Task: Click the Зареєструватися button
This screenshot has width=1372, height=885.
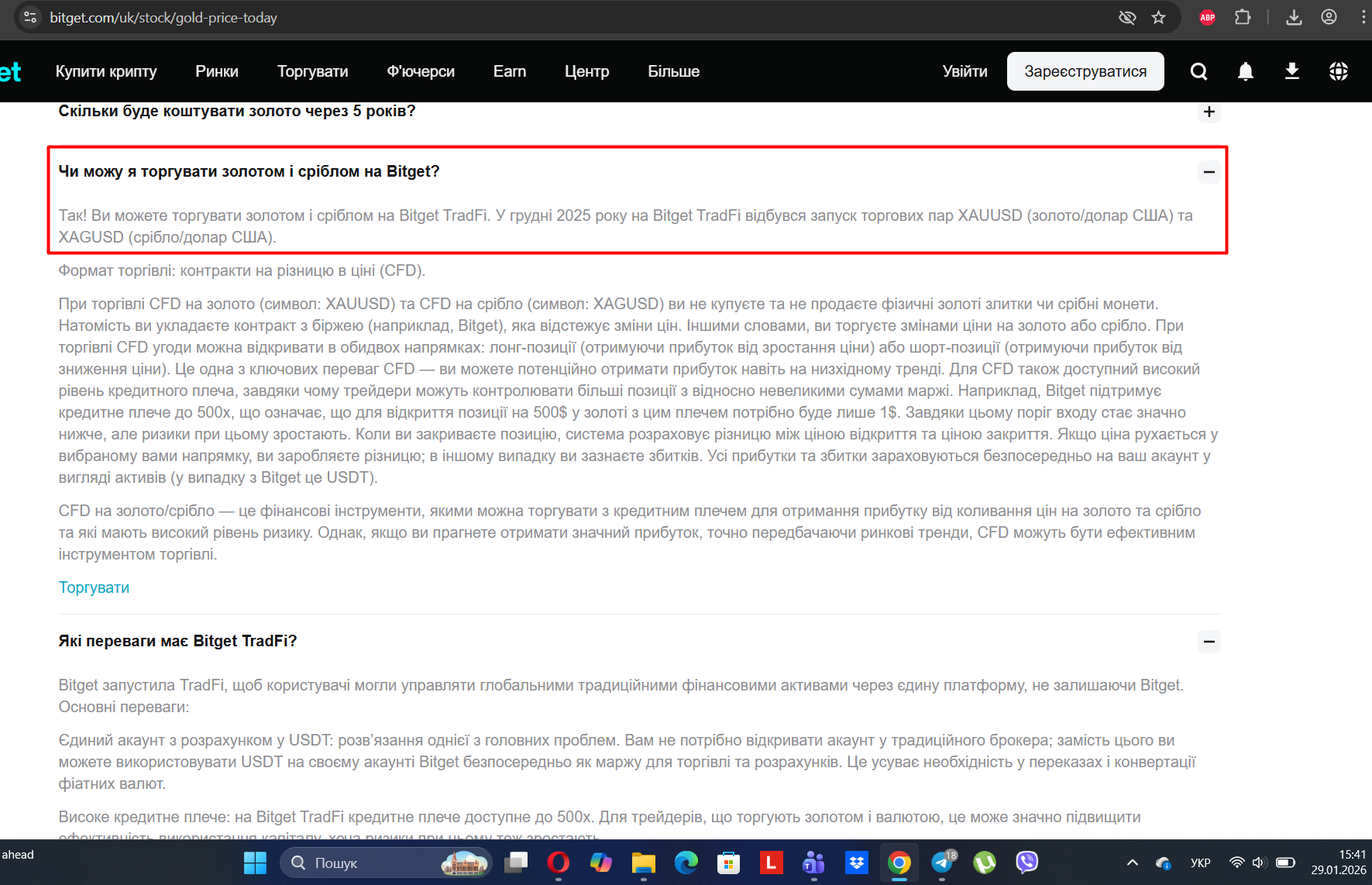Action: [x=1085, y=71]
